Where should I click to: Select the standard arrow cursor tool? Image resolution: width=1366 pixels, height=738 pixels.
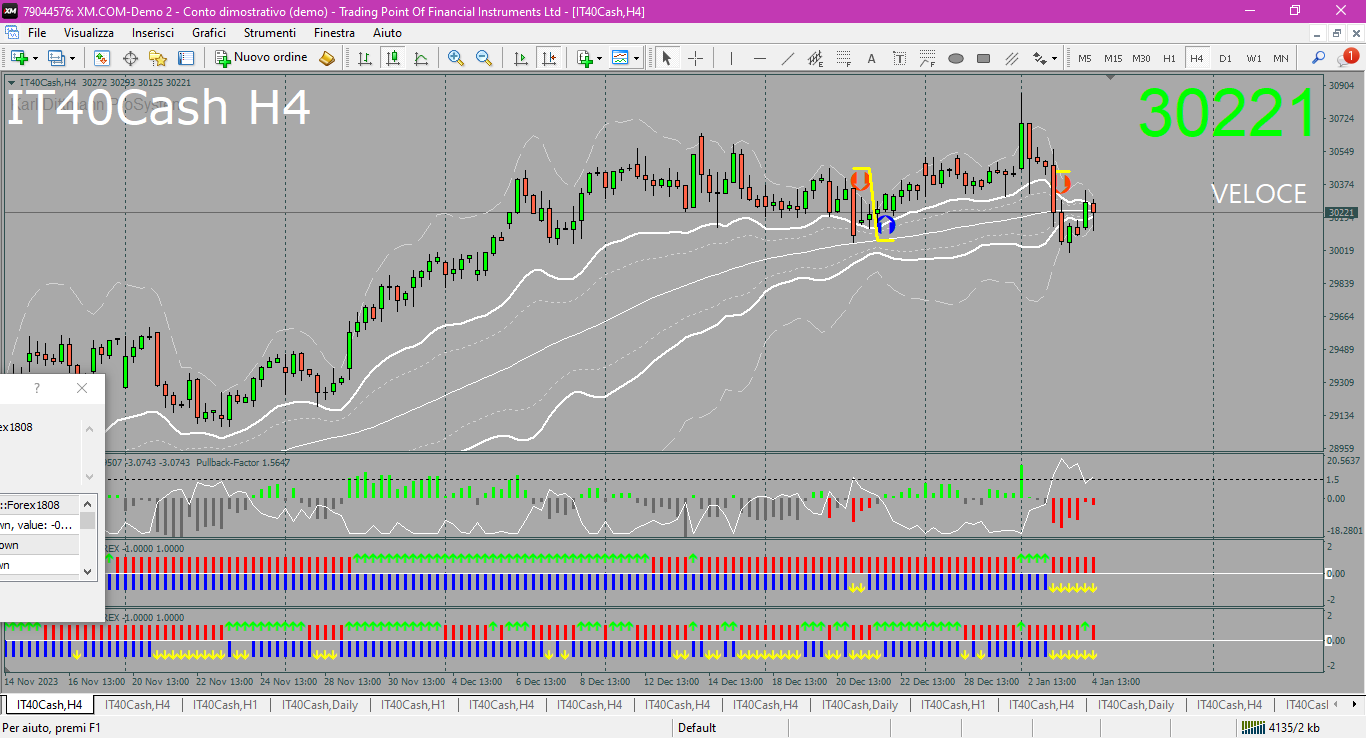(x=667, y=58)
